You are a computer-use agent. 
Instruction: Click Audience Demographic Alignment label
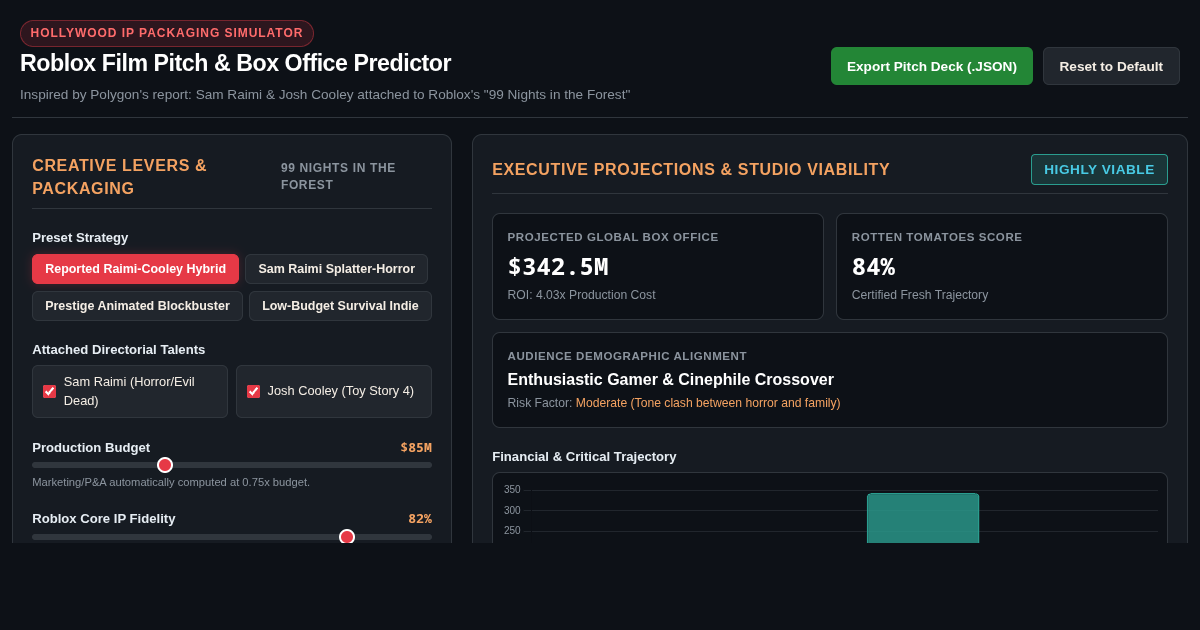click(627, 356)
